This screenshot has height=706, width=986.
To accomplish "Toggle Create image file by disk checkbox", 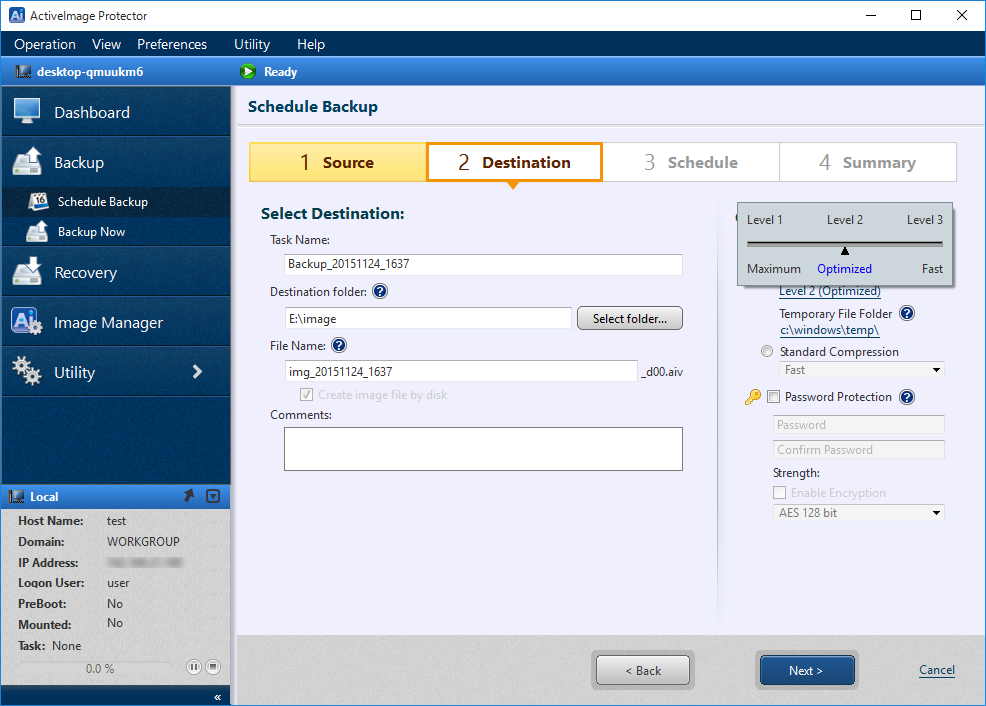I will coord(306,395).
